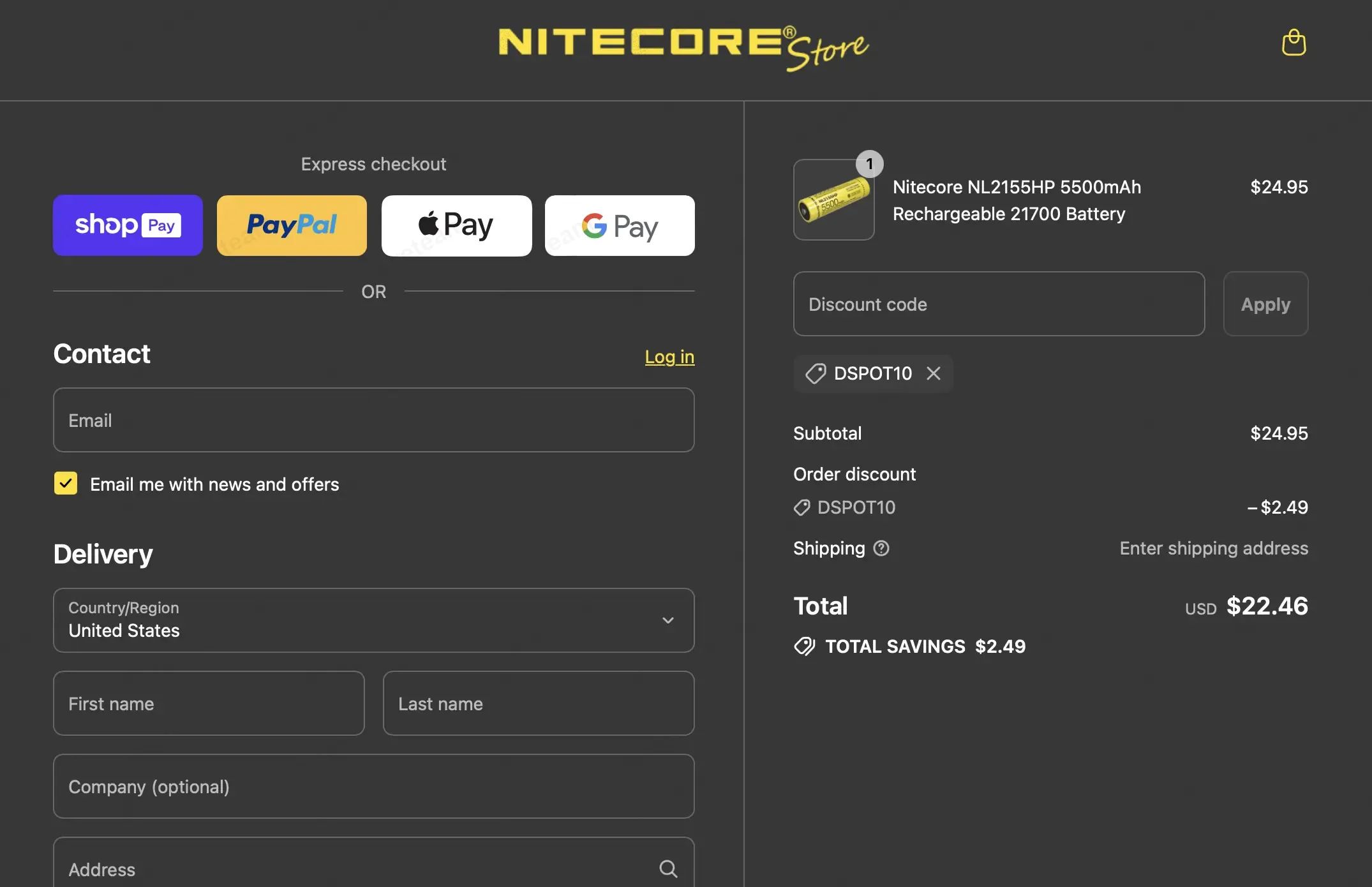Uncheck Email me with news and offers
Viewport: 1372px width, 887px height.
pyautogui.click(x=66, y=484)
